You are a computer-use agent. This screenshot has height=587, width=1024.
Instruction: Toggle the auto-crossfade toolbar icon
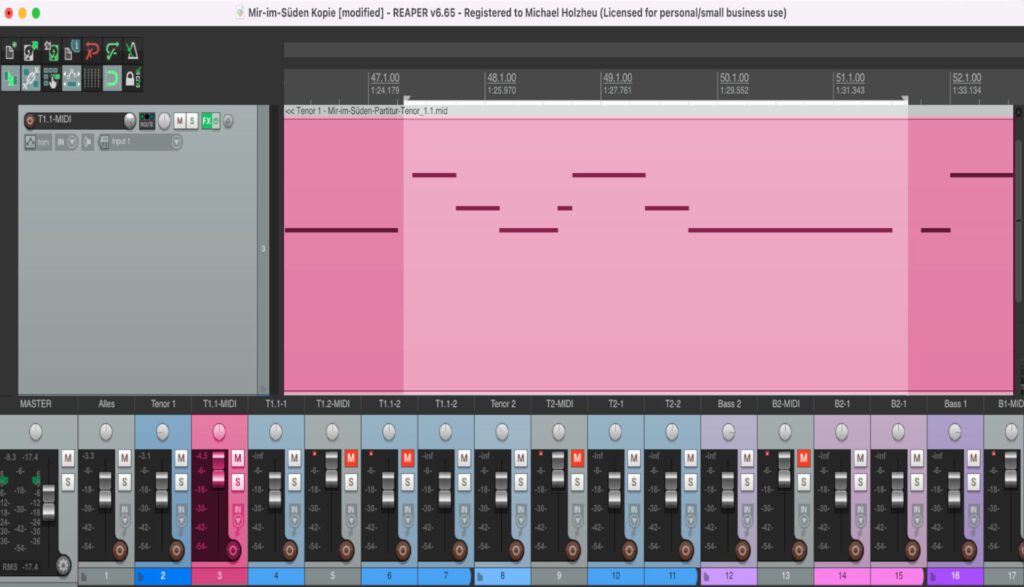(x=10, y=78)
